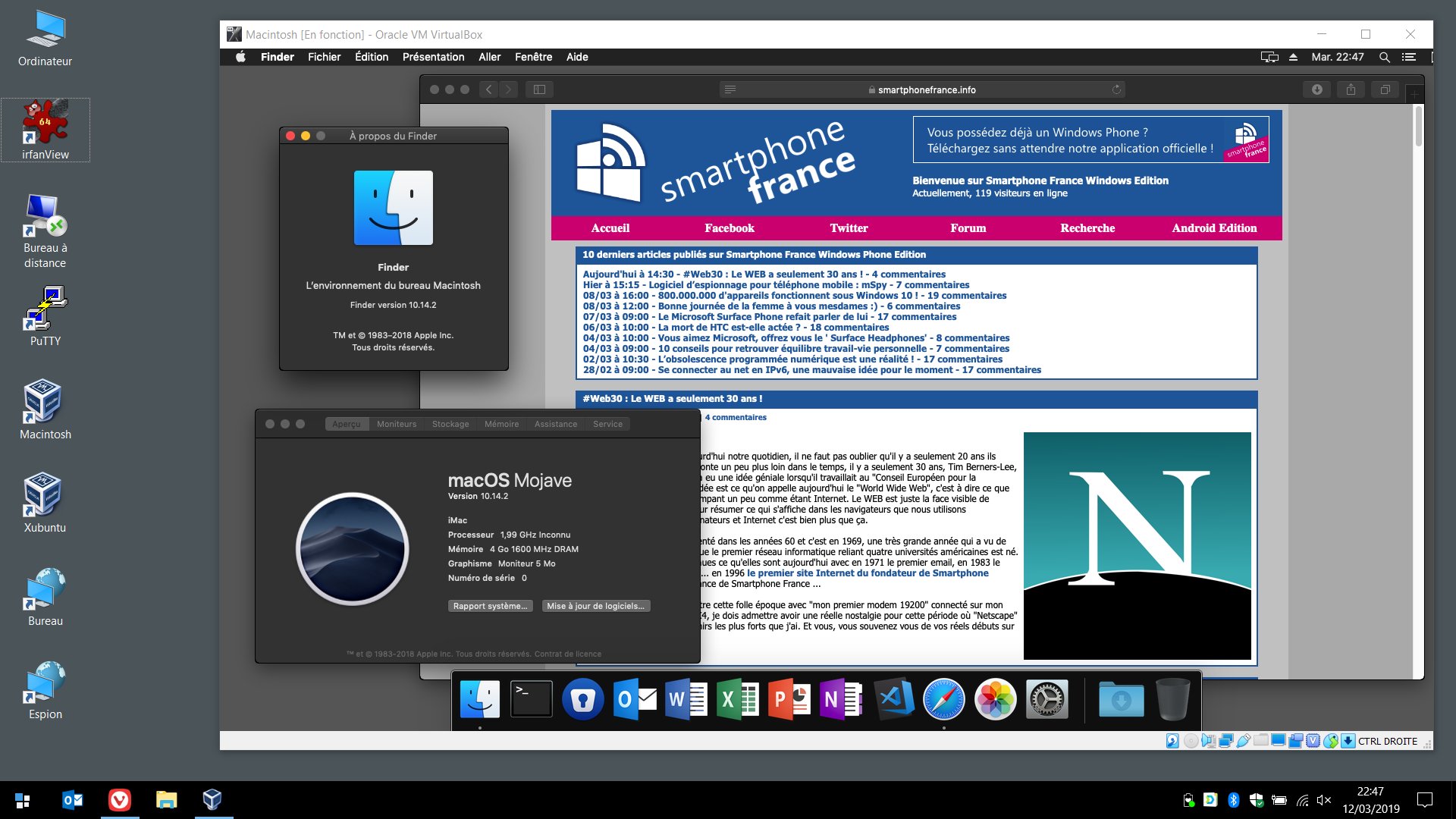
Task: Open the Forum link on the website
Action: (x=968, y=227)
